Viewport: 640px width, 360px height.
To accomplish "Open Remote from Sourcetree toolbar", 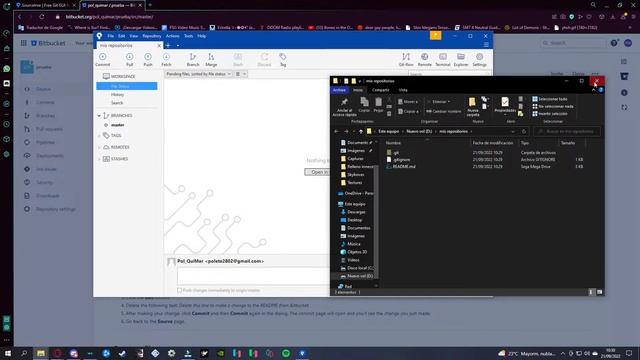I will [x=424, y=59].
